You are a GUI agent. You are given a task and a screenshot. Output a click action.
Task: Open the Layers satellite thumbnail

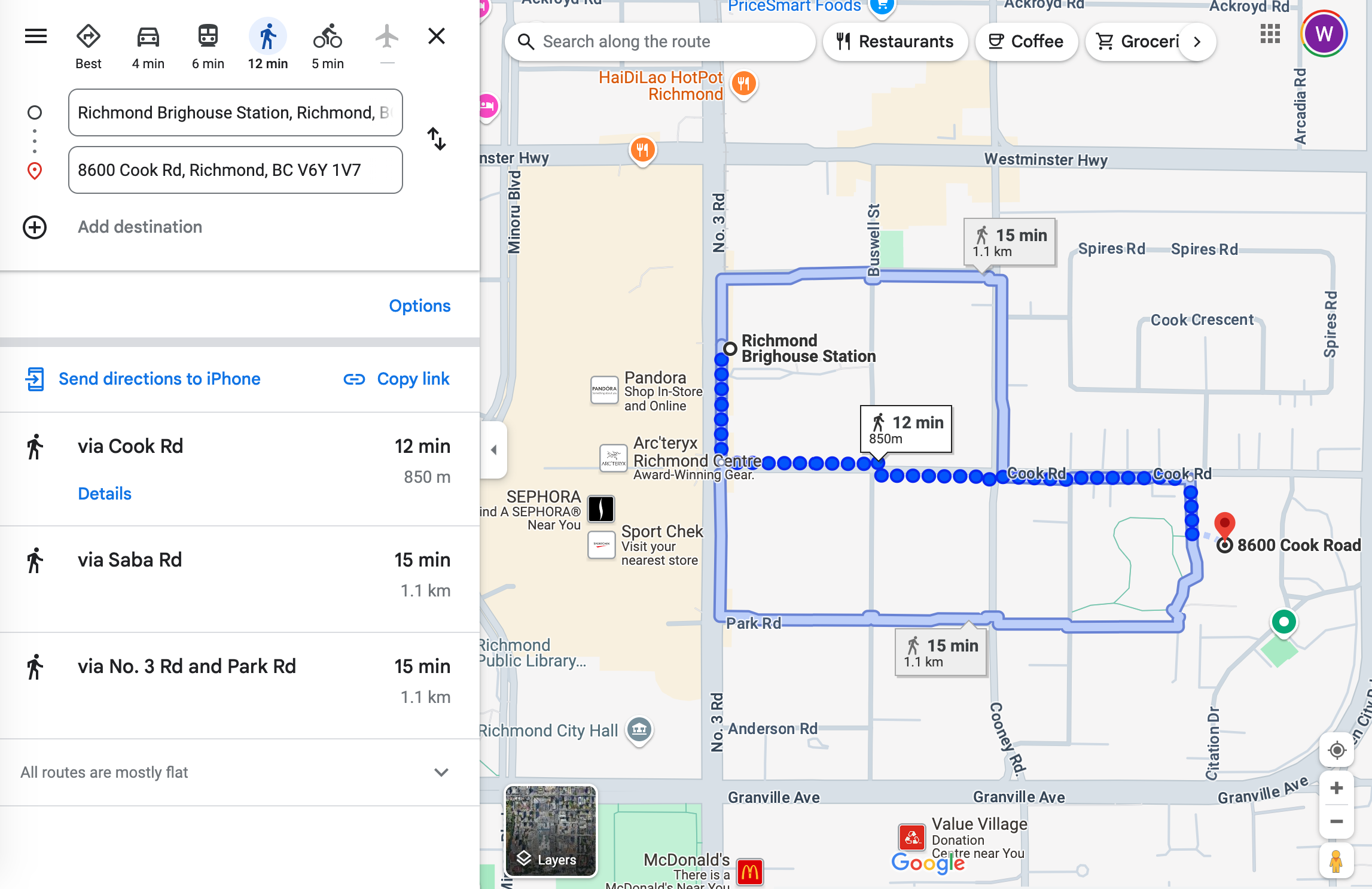[551, 830]
